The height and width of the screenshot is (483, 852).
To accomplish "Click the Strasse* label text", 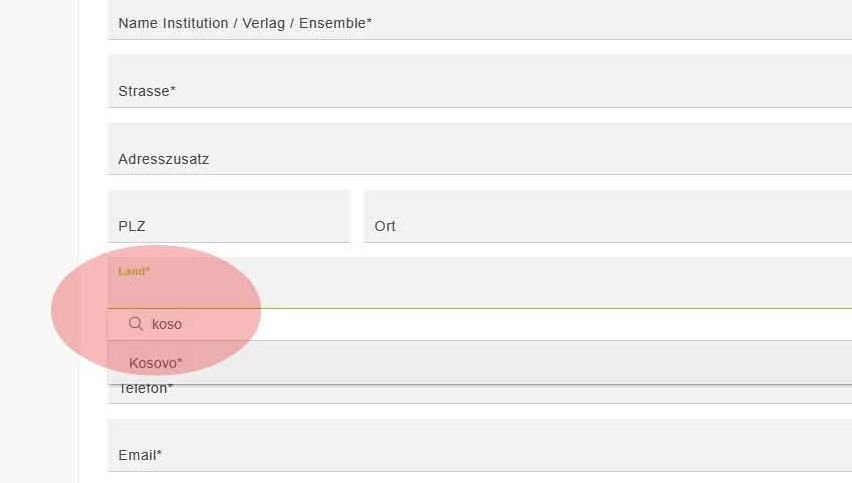I will [147, 91].
